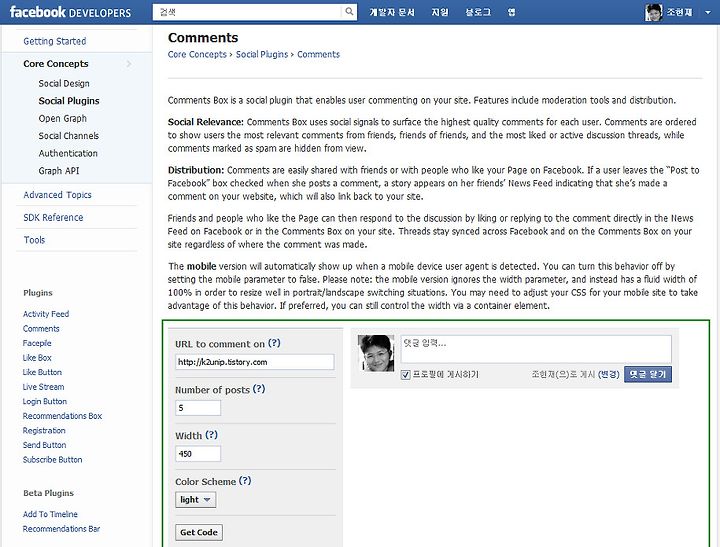Viewport: 720px width, 547px height.
Task: Open the second top navigation menu item
Action: [439, 12]
